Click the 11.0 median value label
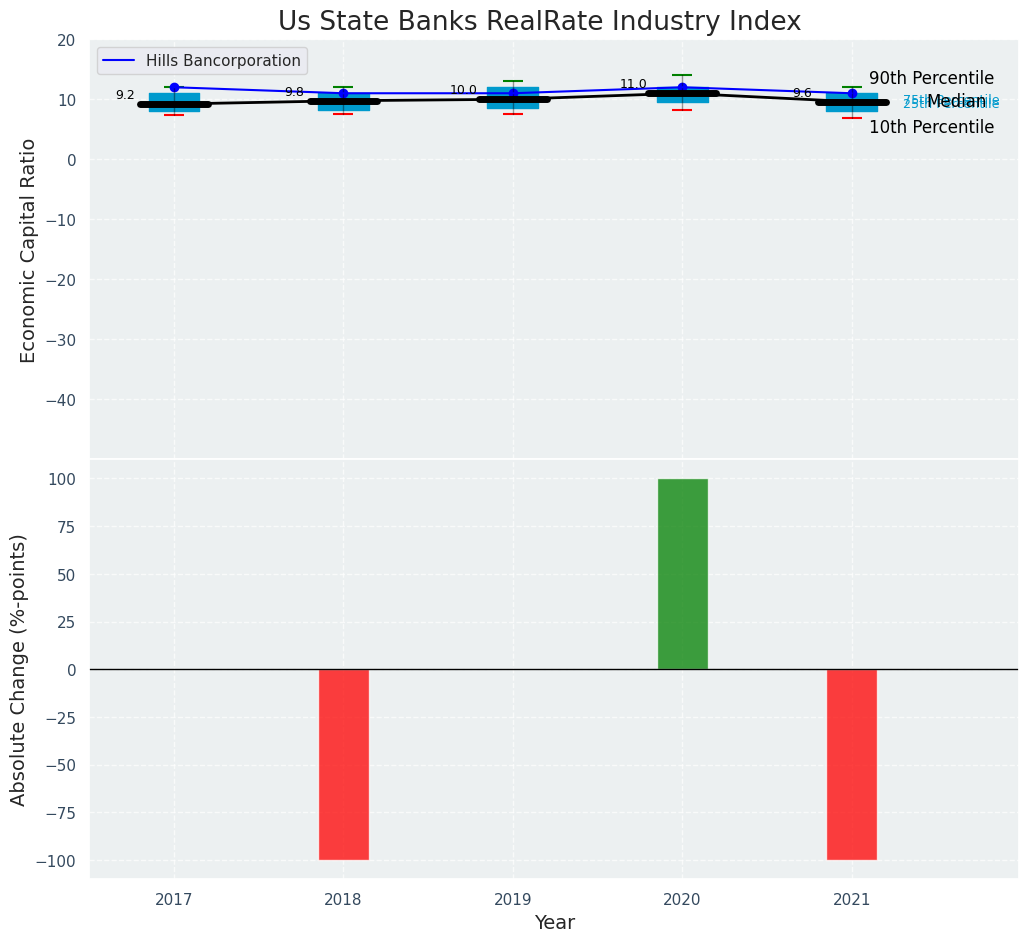The height and width of the screenshot is (942, 1029). coord(633,84)
